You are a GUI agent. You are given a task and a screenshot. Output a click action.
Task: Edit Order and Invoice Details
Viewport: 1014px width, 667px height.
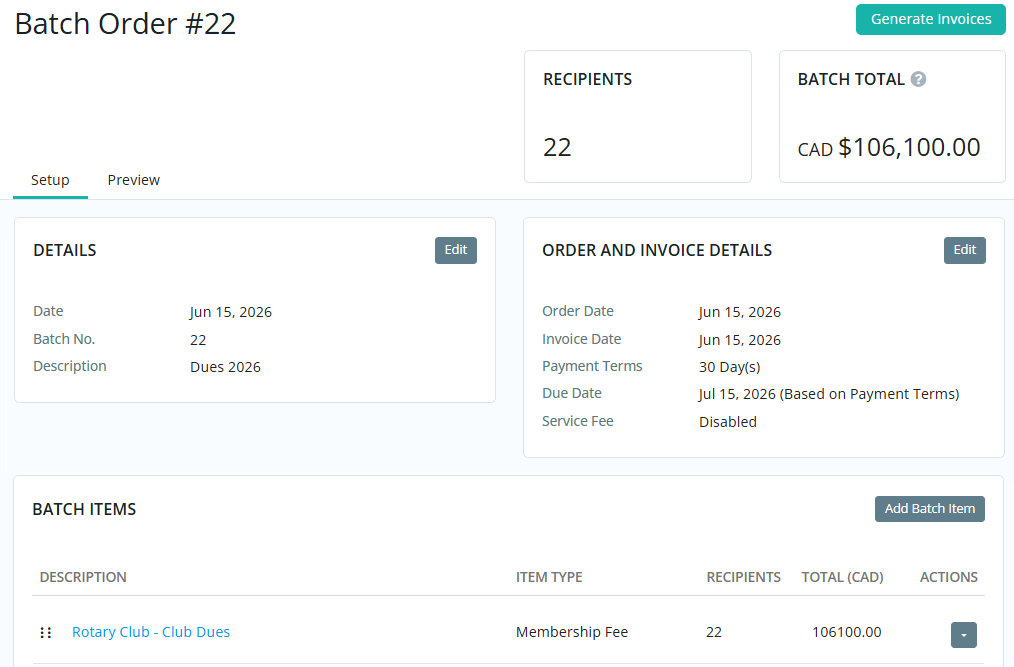(x=965, y=250)
